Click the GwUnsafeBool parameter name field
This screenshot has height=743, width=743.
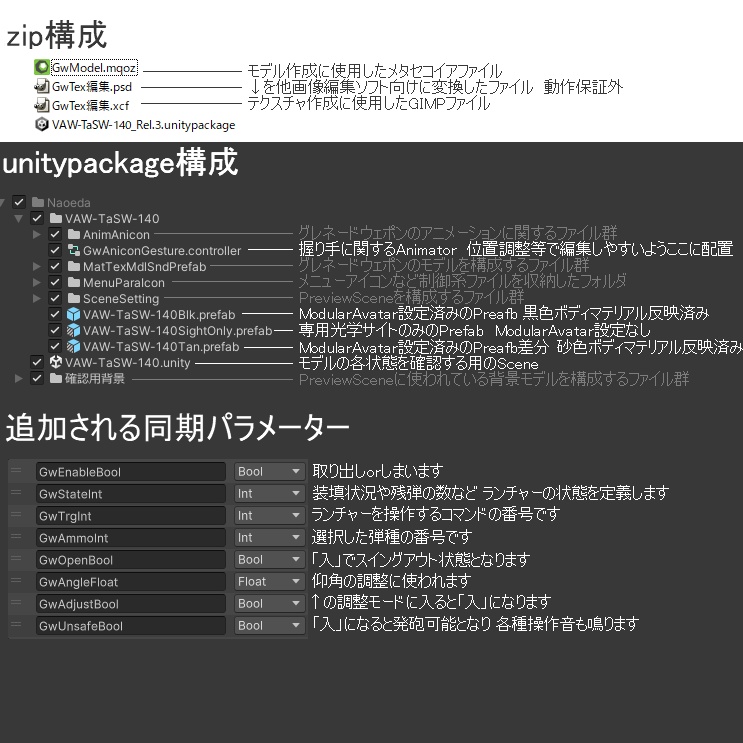click(x=131, y=626)
